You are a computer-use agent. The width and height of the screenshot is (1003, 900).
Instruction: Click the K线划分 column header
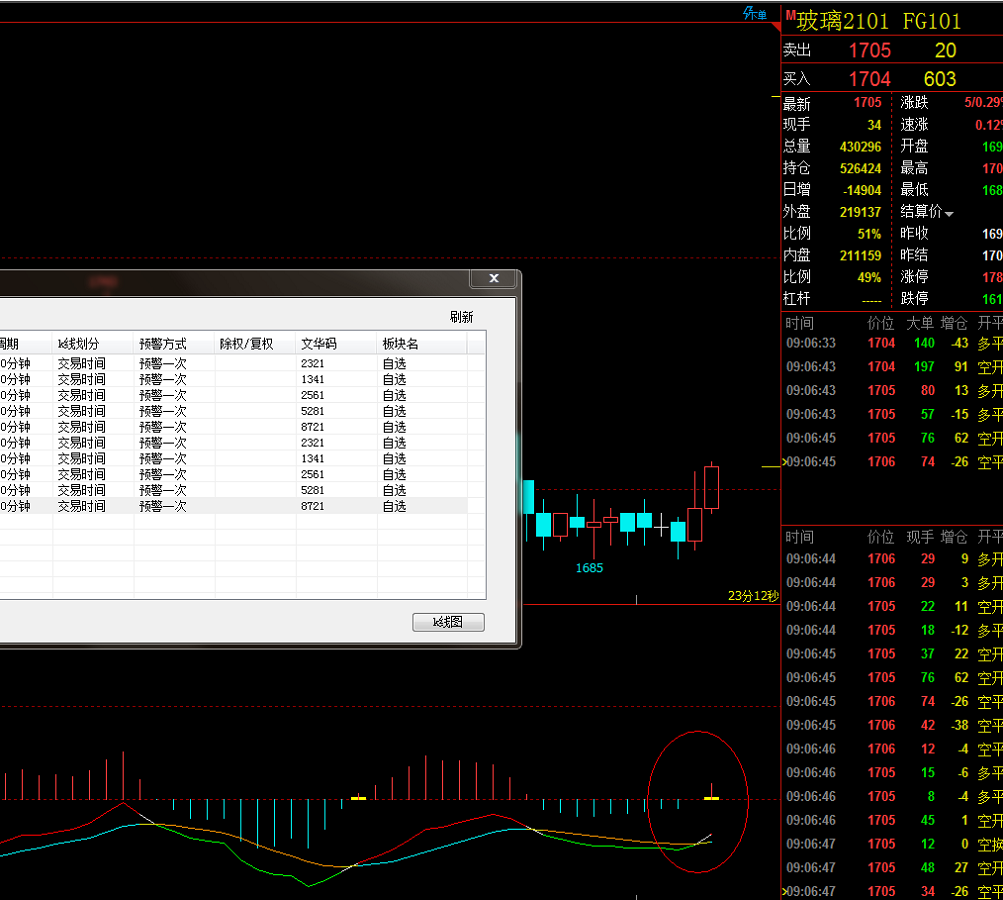point(79,344)
